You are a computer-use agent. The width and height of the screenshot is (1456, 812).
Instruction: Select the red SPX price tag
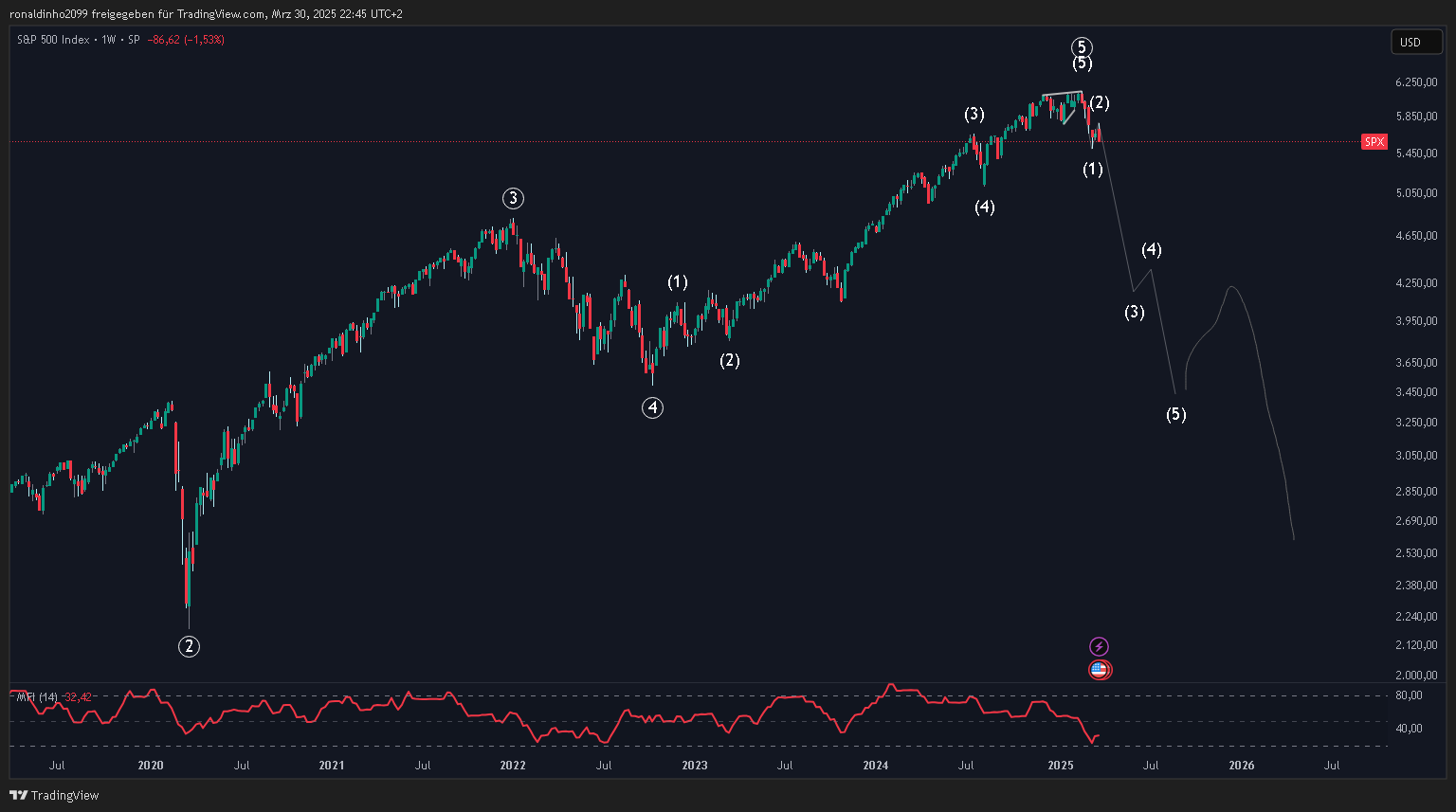coord(1374,142)
